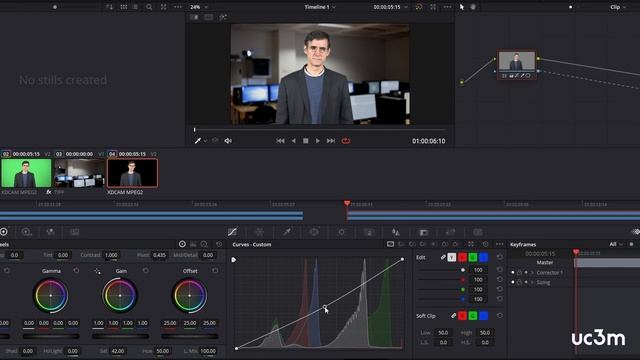Stop playback
The height and width of the screenshot is (360, 640).
coord(305,141)
